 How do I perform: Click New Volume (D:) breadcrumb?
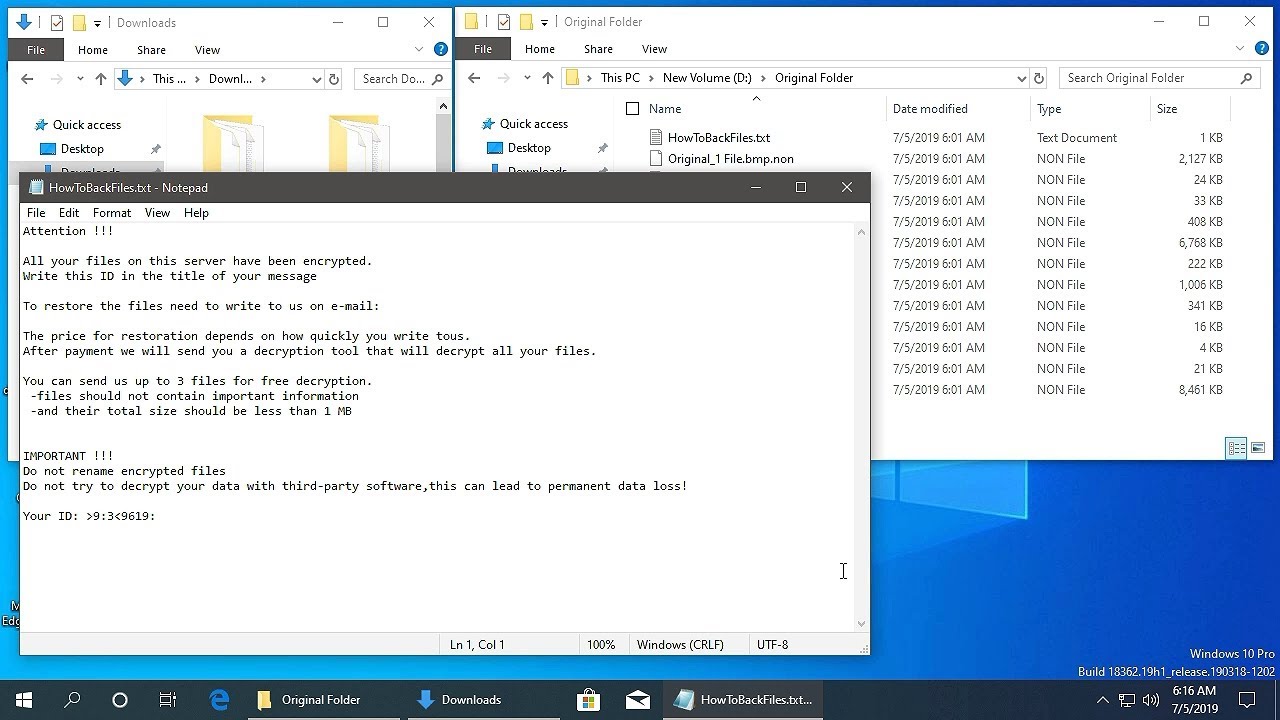point(707,78)
